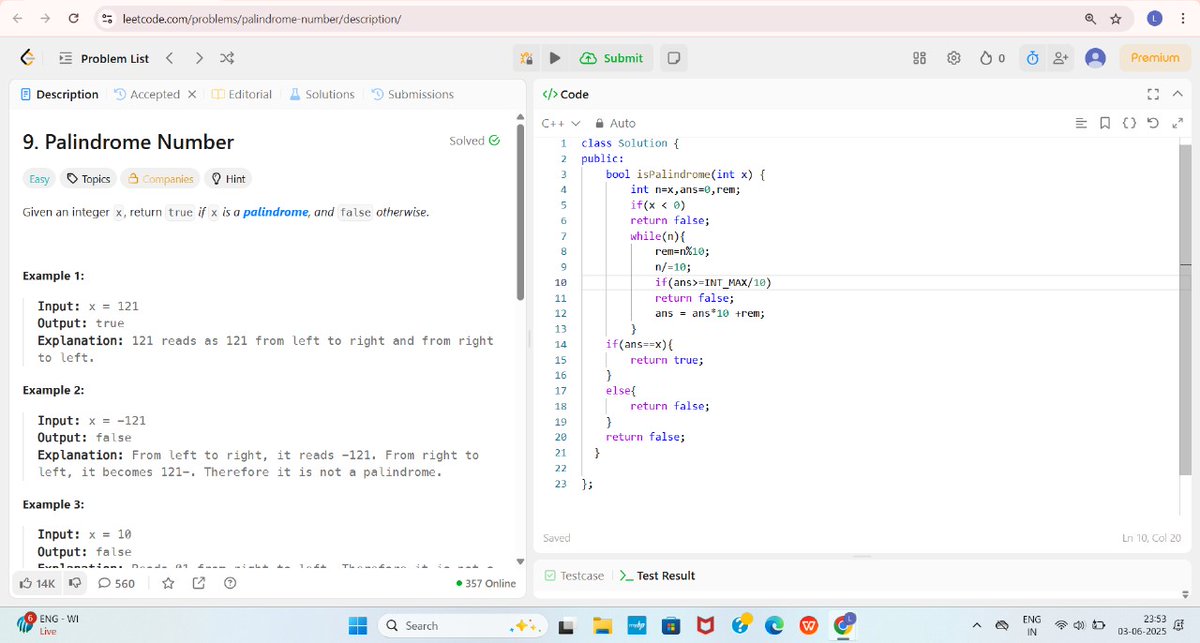Show the Hint
1200x643 pixels.
[x=228, y=179]
